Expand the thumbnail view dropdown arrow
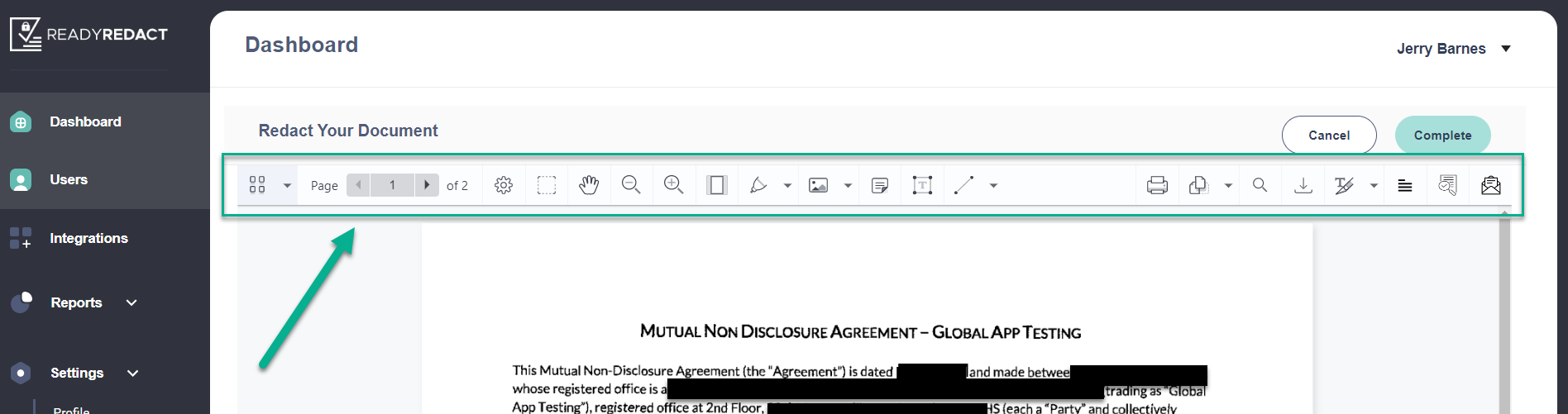The width and height of the screenshot is (1568, 414). click(x=287, y=185)
